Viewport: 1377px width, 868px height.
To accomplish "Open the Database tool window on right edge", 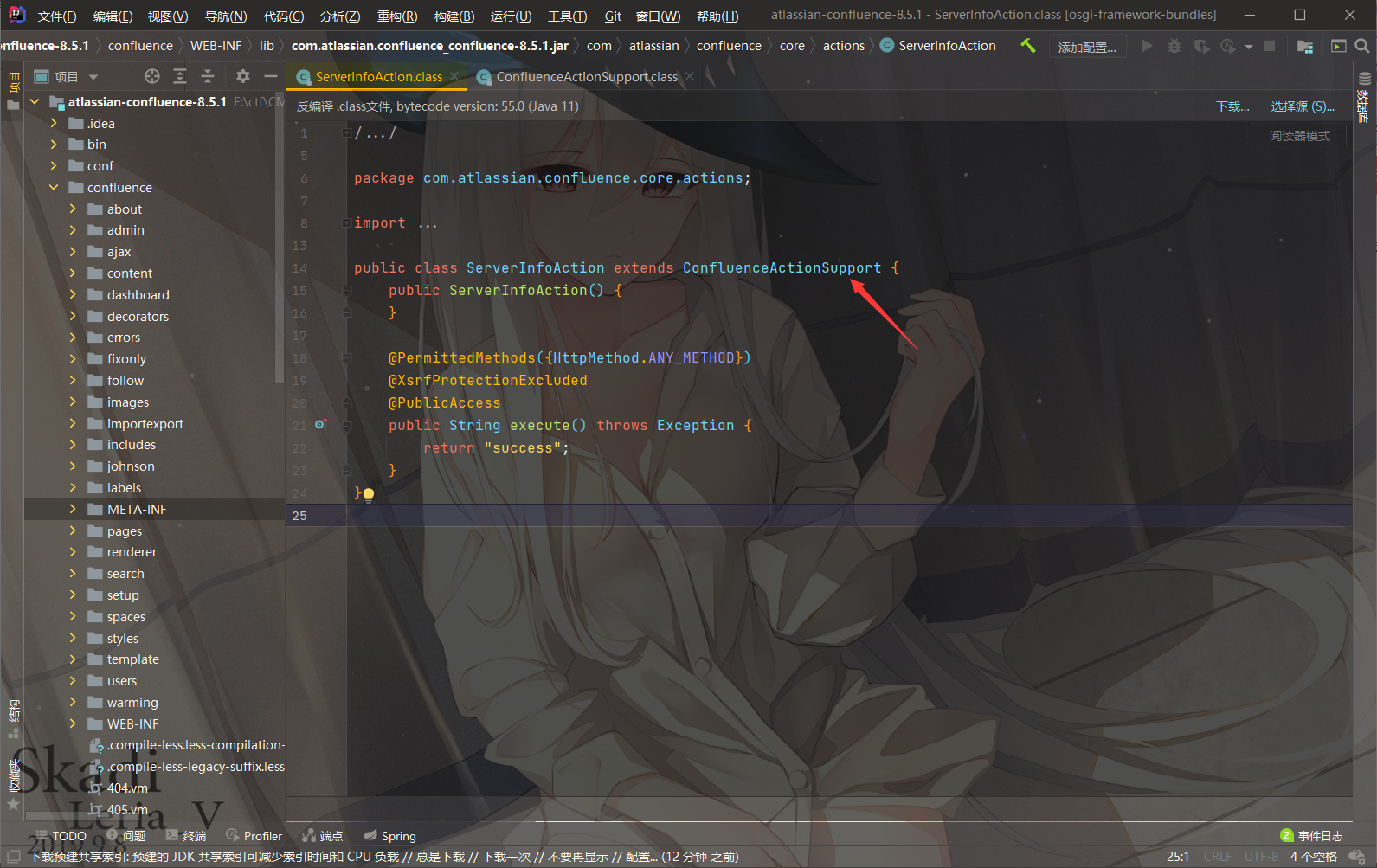I will (1364, 97).
